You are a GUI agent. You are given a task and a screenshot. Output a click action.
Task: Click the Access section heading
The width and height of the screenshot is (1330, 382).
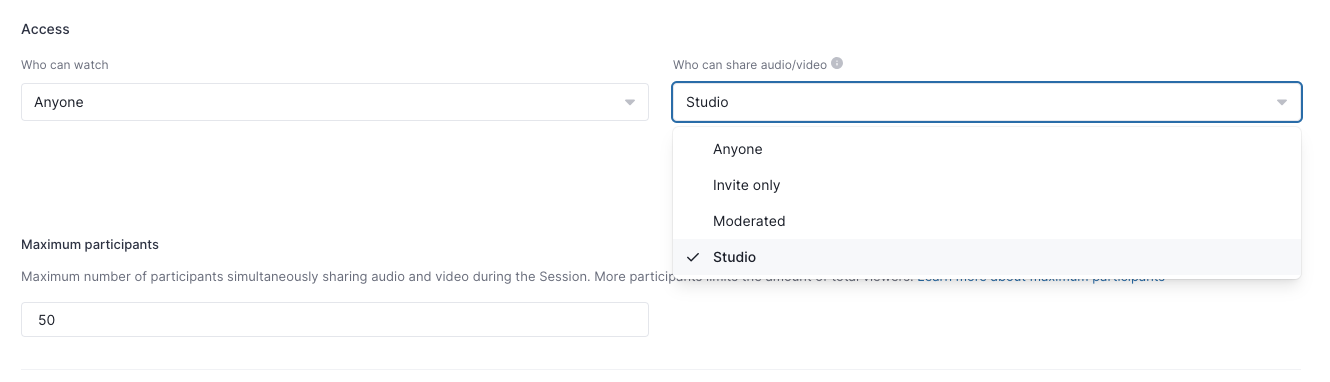pos(46,29)
